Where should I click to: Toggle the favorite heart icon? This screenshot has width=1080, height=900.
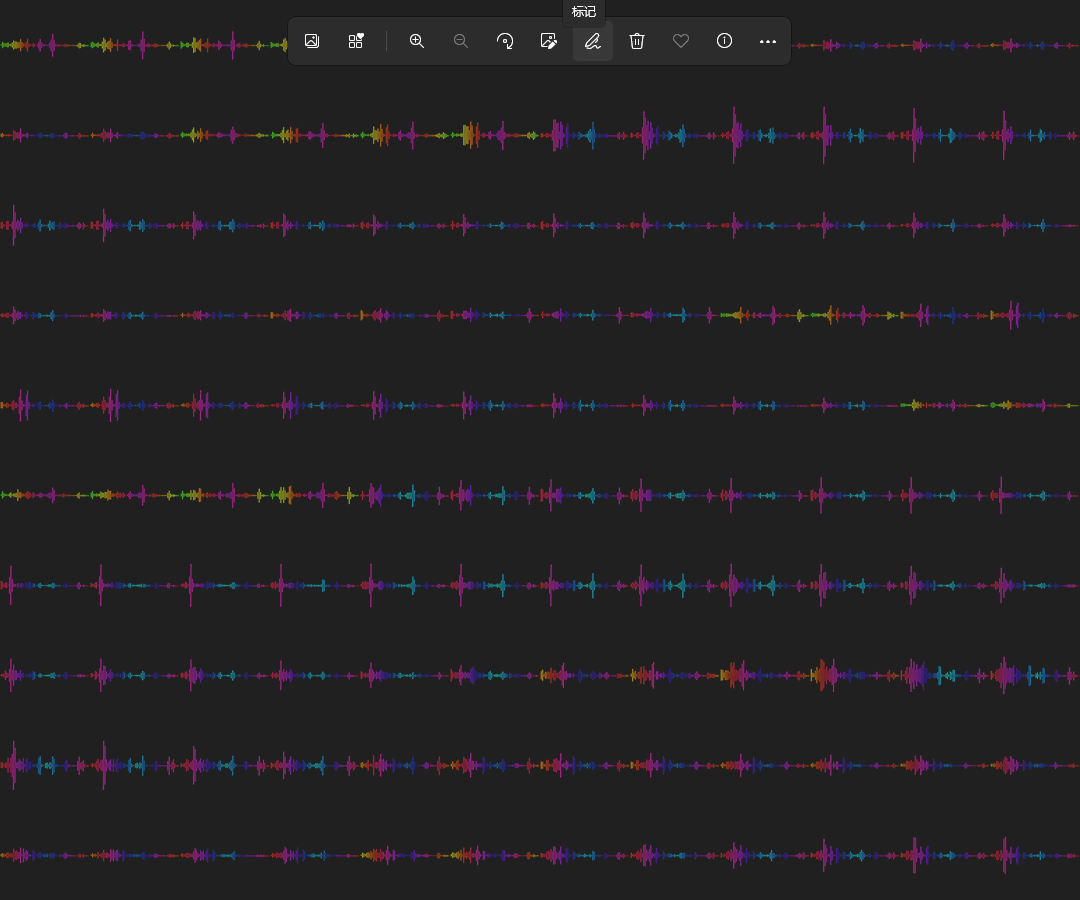(x=681, y=41)
